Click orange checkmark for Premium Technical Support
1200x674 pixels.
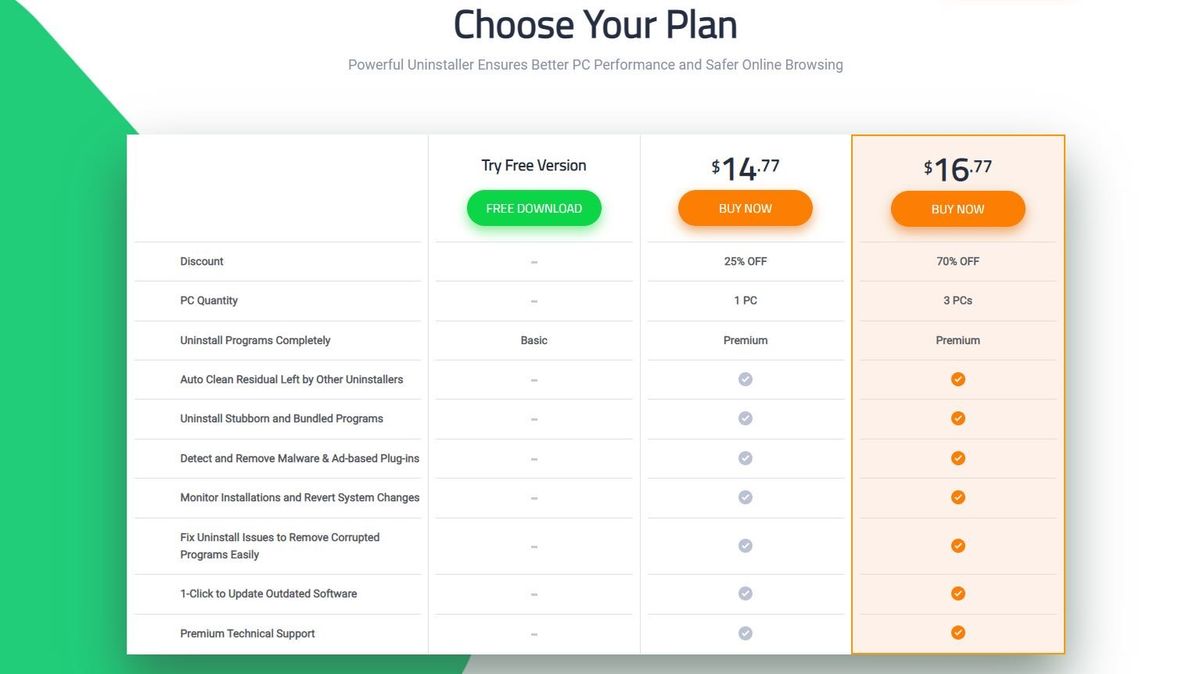(958, 632)
